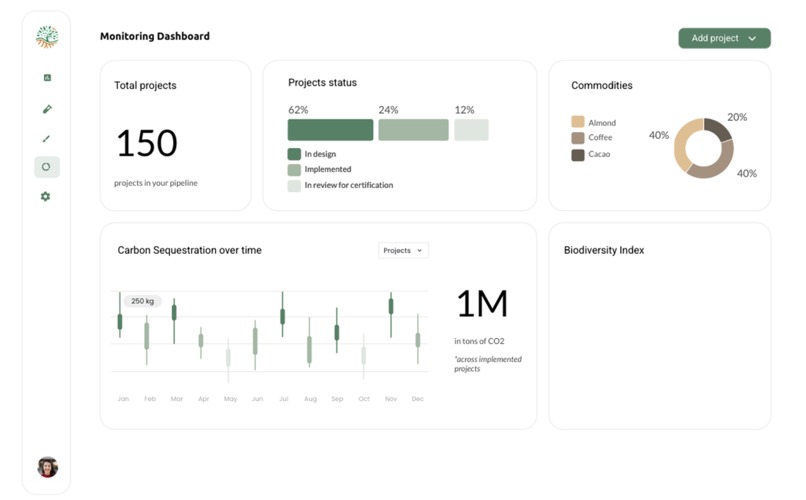Click the tree logo in the sidebar
This screenshot has width=806, height=500.
(47, 37)
